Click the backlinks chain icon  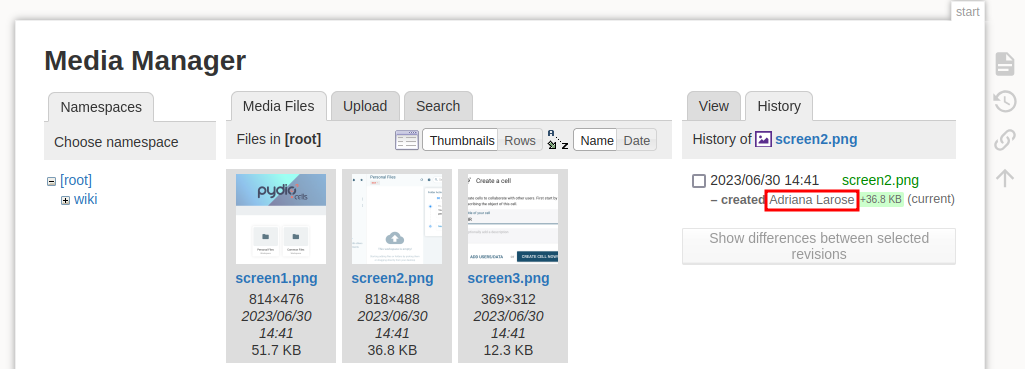coord(1005,140)
